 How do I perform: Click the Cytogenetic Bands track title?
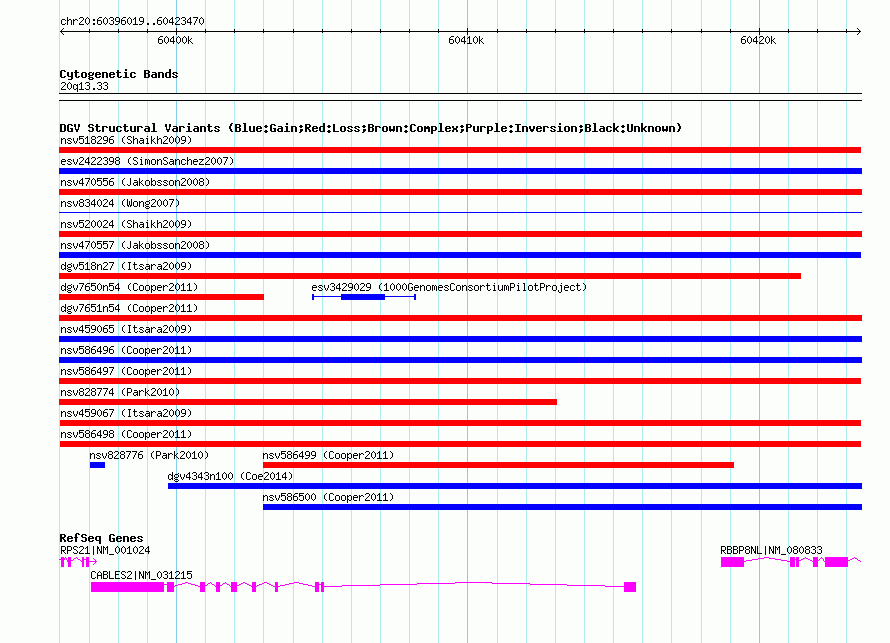tap(119, 74)
